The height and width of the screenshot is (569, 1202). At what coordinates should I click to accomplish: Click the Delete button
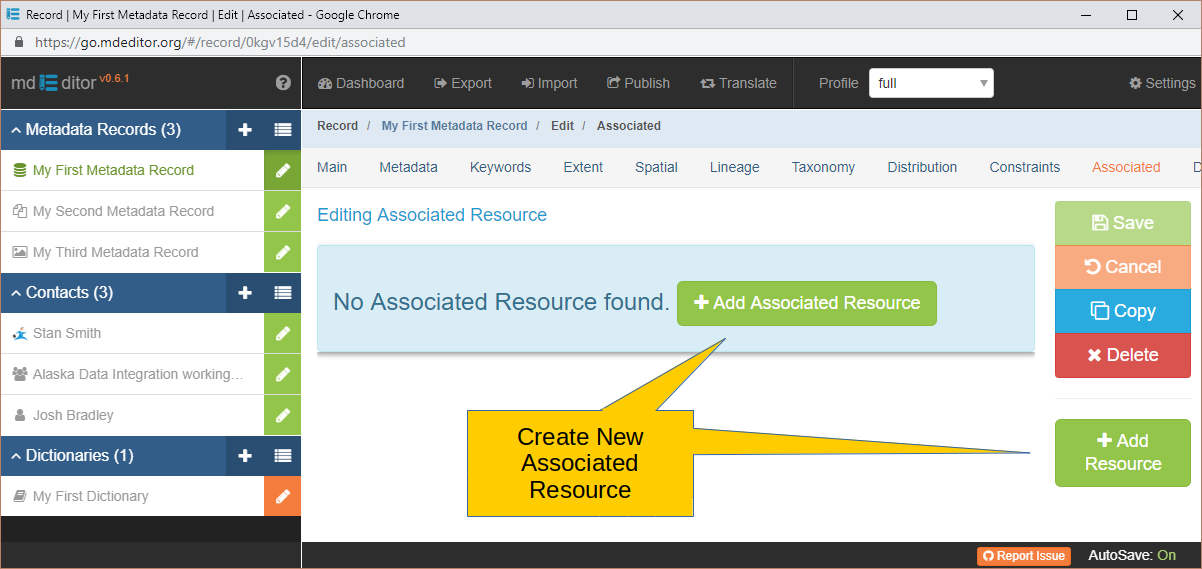[x=1123, y=355]
